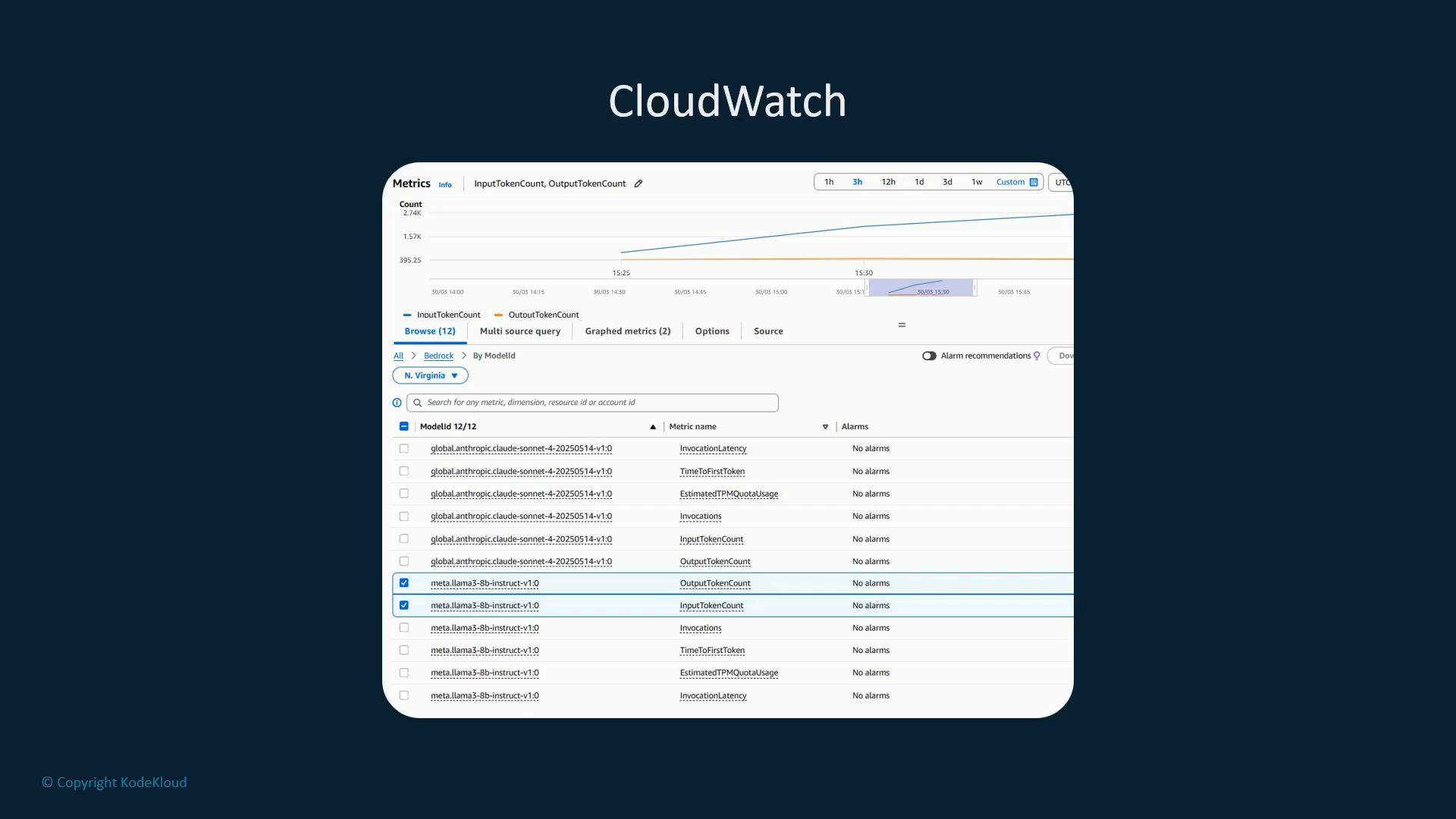This screenshot has height=819, width=1456.
Task: Click the meta.llama3 TimeToFirstToken metric name
Action: click(712, 651)
